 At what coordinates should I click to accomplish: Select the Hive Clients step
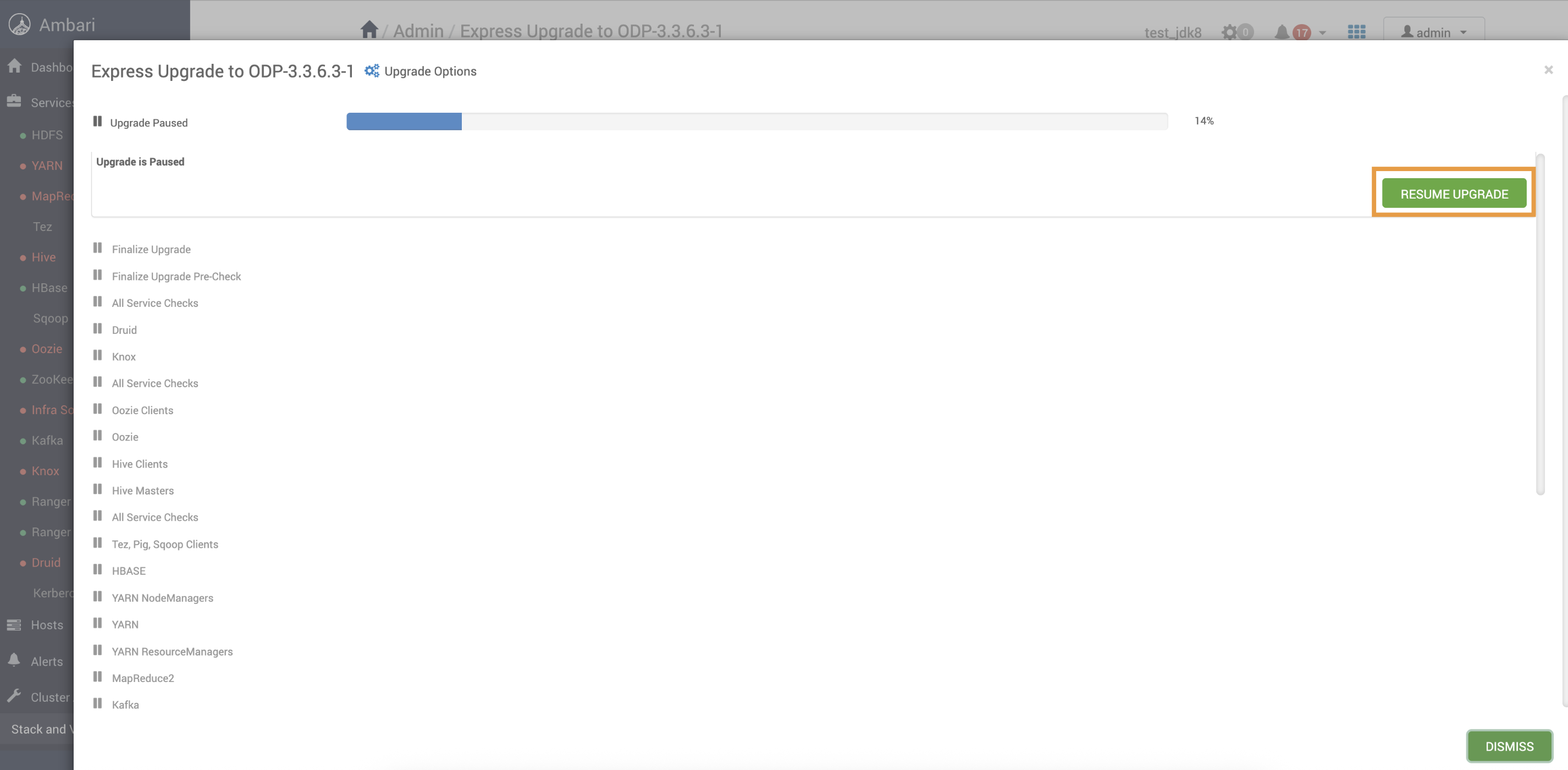coord(140,464)
